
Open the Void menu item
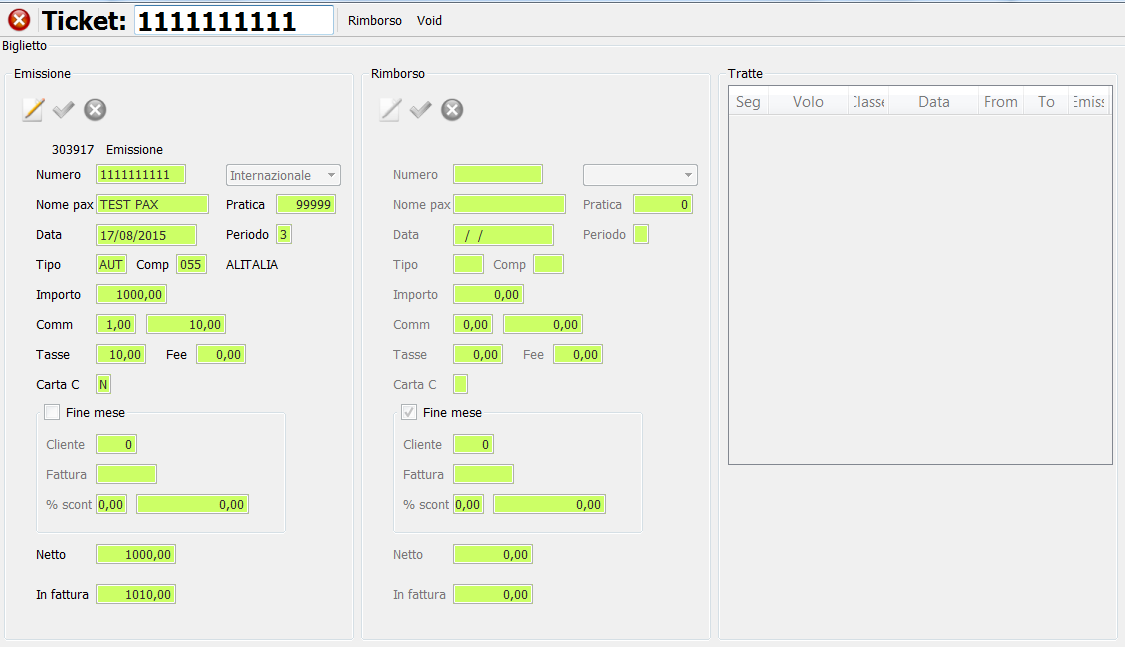(x=429, y=21)
